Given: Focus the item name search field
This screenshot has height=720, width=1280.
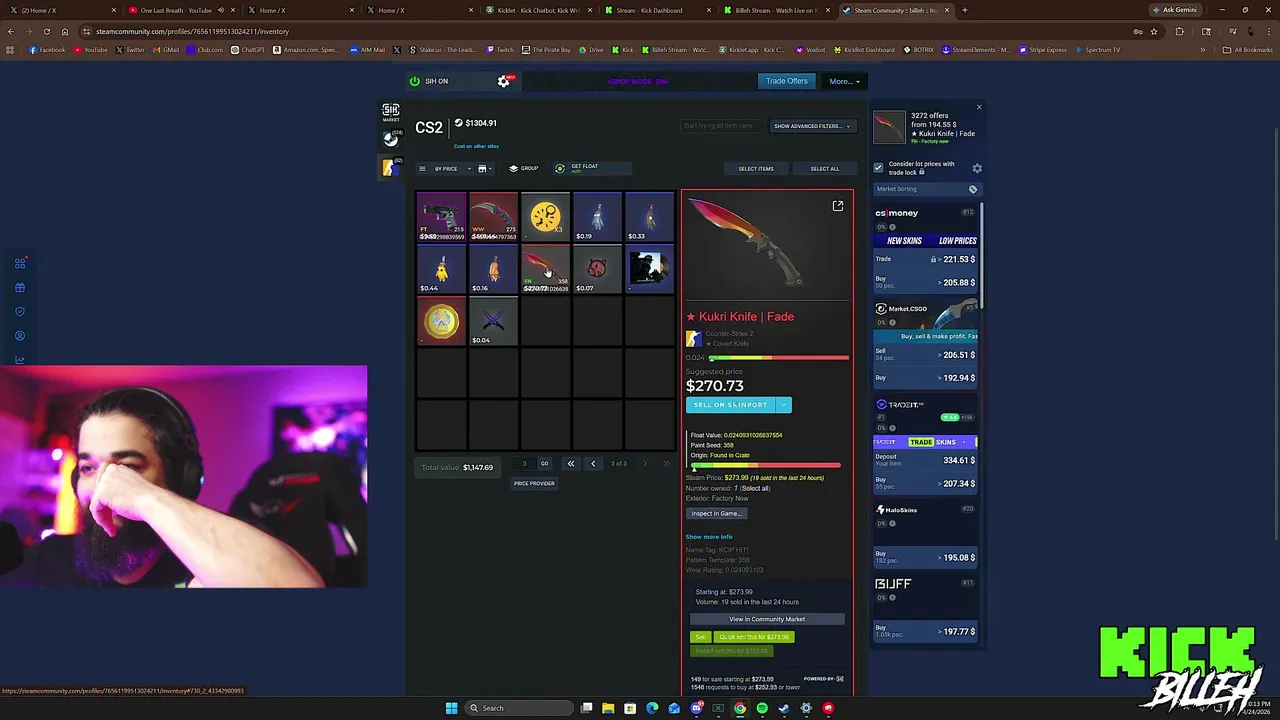Looking at the screenshot, I should point(722,126).
